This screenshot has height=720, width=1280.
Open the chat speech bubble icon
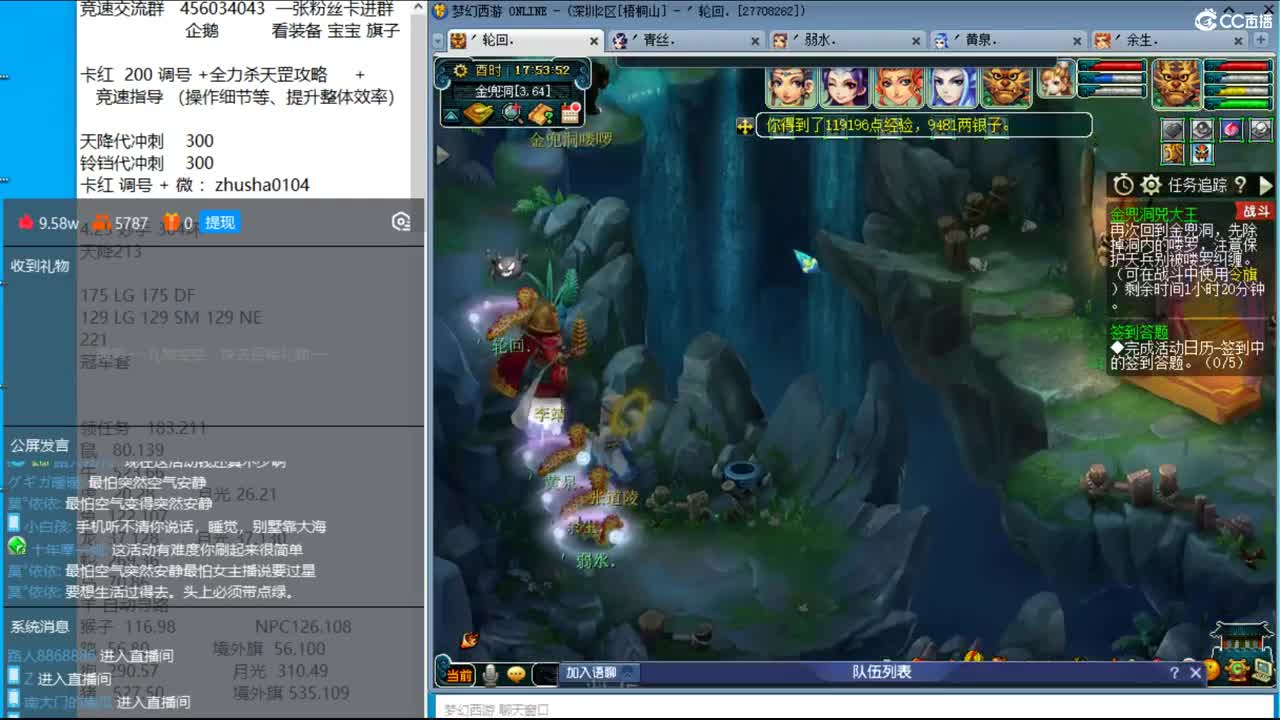516,675
